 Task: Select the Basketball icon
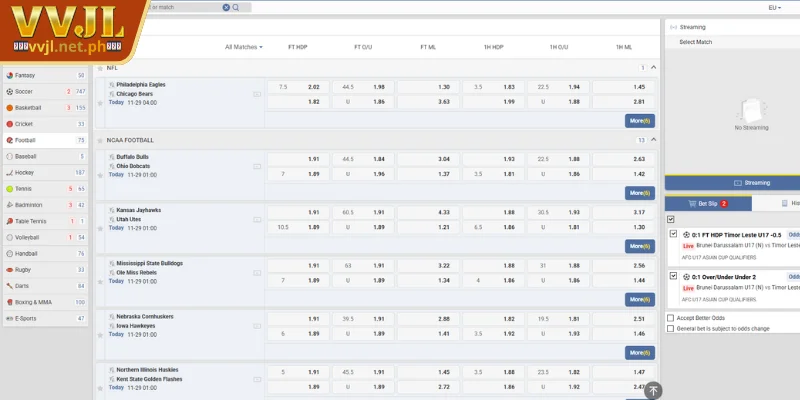[x=9, y=108]
